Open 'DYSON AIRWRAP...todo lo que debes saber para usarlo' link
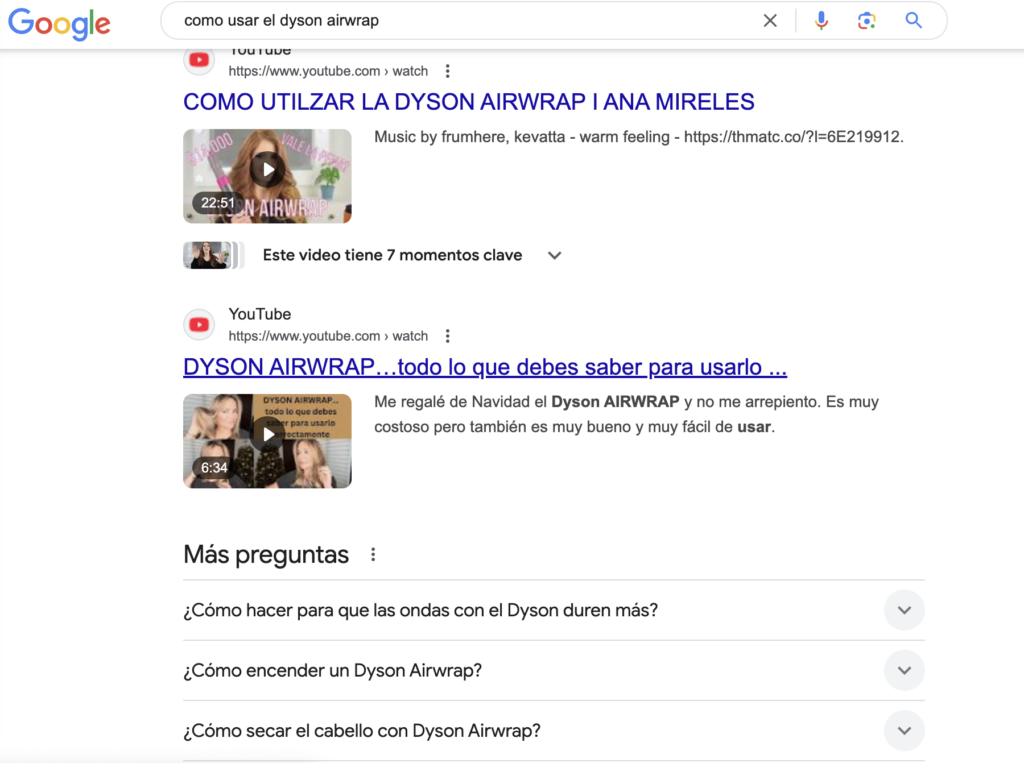Viewport: 1024px width, 763px height. click(x=485, y=367)
